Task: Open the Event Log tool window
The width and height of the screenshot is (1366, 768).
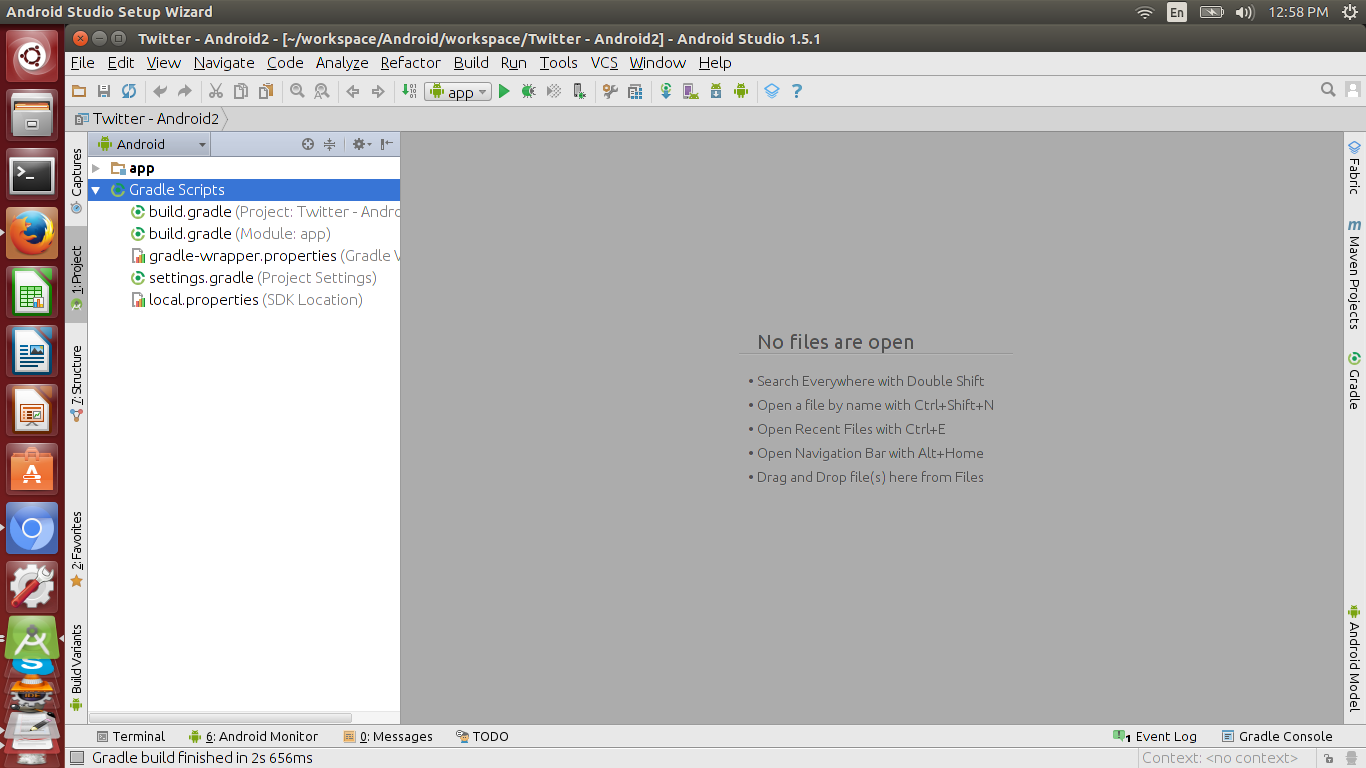Action: point(1155,736)
